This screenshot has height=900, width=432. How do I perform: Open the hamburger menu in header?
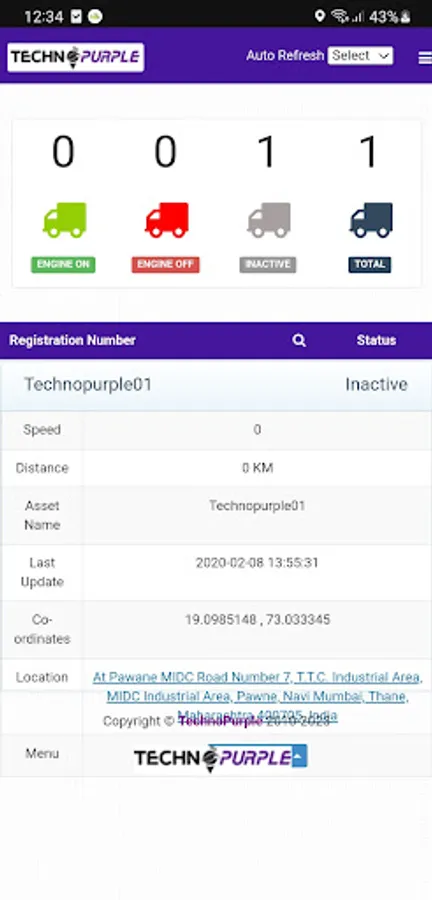[x=425, y=57]
